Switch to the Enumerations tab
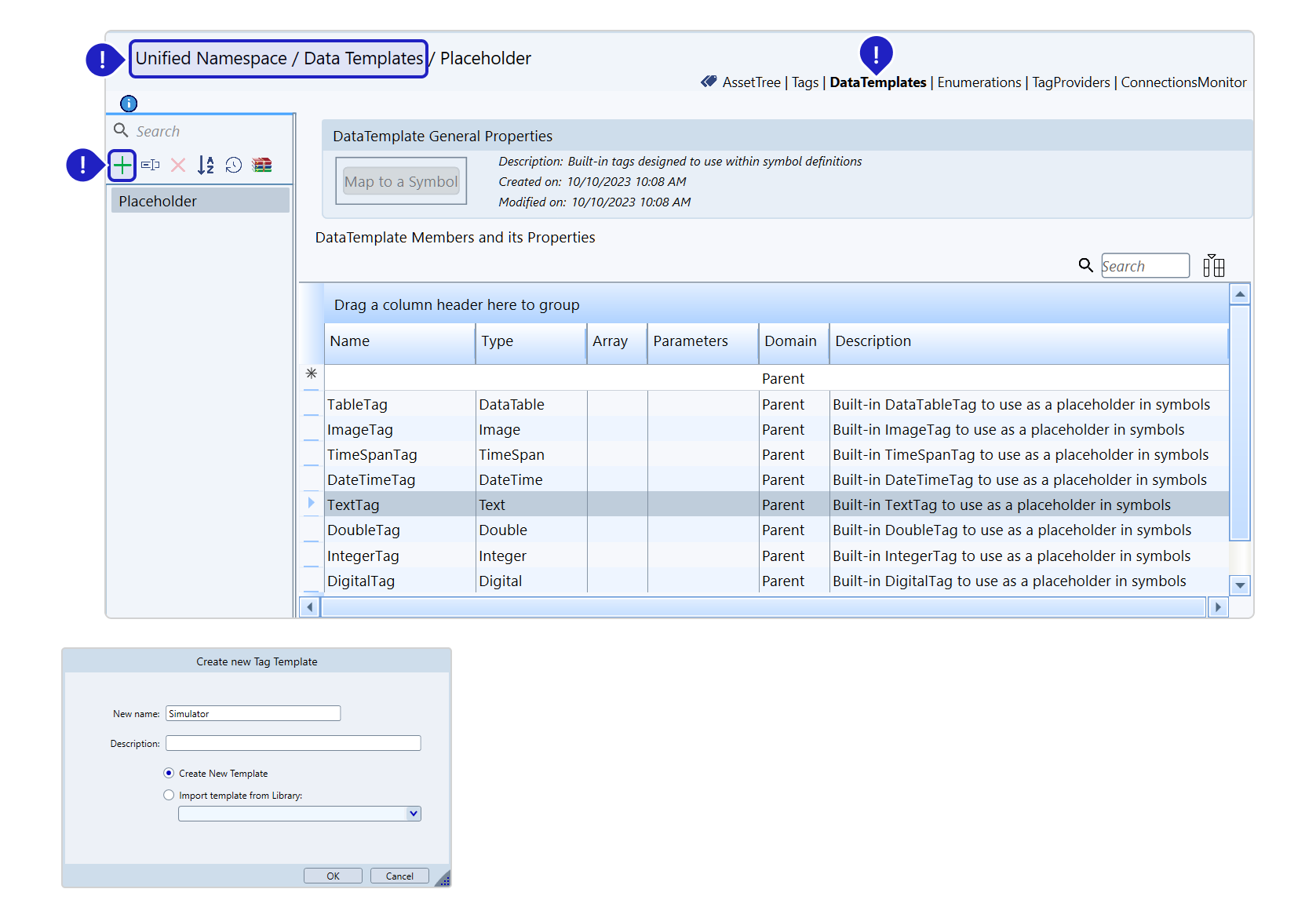1316x918 pixels. pos(979,82)
